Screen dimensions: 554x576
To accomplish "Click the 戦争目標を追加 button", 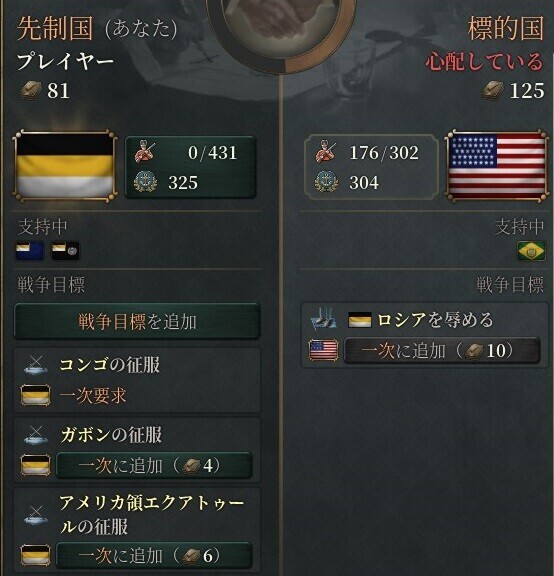I will tap(137, 321).
